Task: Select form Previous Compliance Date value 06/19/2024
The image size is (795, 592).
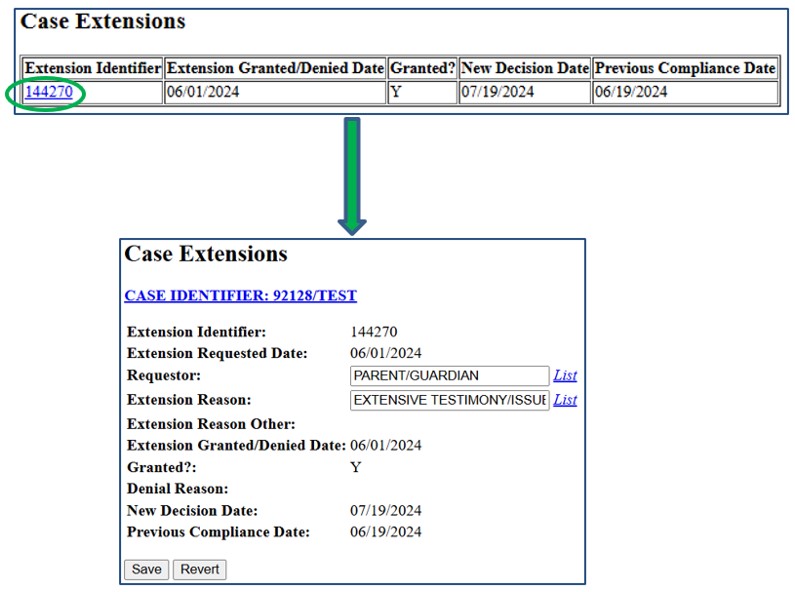Action: [386, 532]
